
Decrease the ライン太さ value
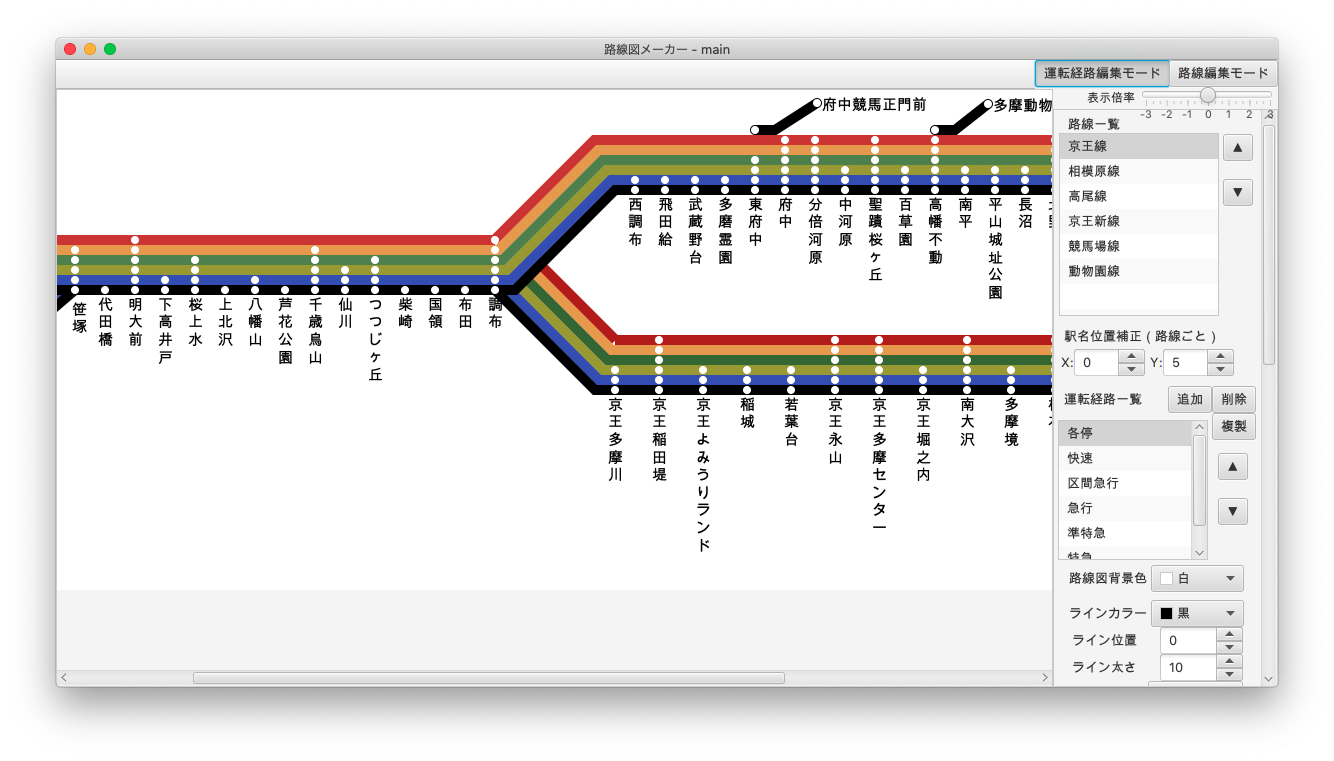pyautogui.click(x=1229, y=673)
